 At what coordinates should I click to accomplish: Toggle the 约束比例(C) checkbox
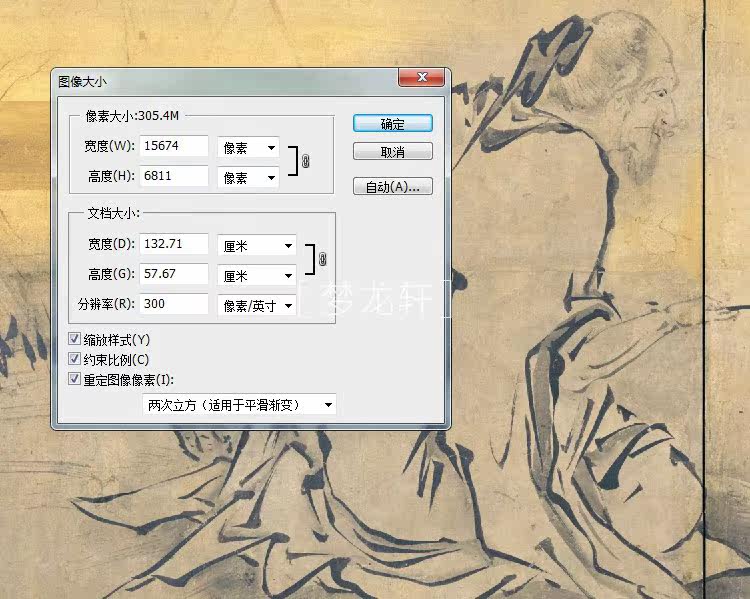click(x=74, y=359)
